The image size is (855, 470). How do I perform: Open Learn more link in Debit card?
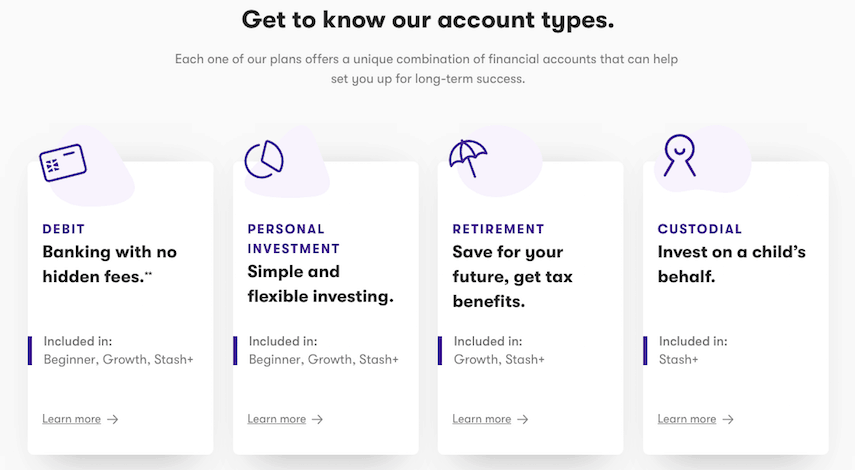71,419
